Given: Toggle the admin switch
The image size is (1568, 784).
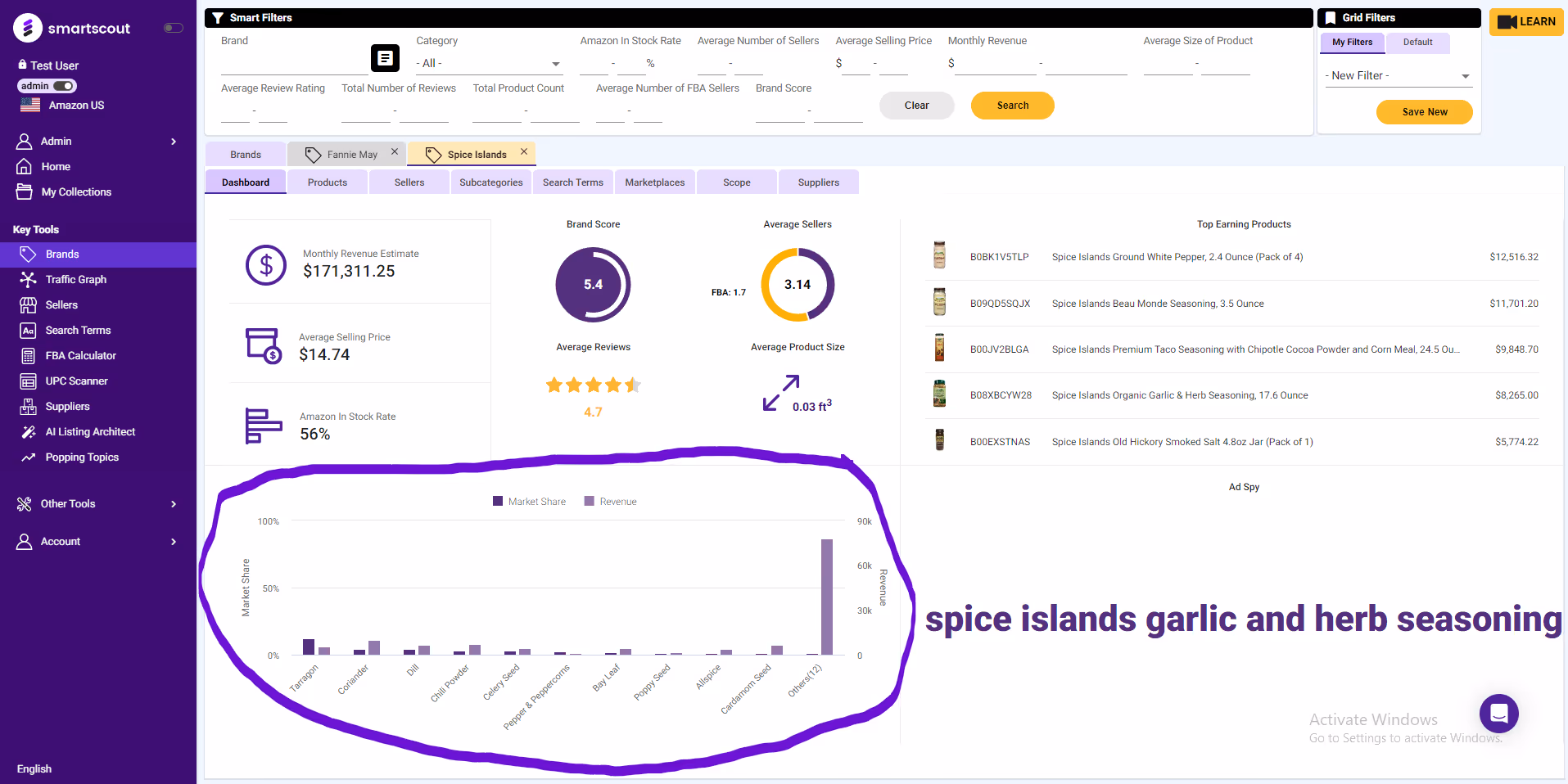Looking at the screenshot, I should pos(64,86).
